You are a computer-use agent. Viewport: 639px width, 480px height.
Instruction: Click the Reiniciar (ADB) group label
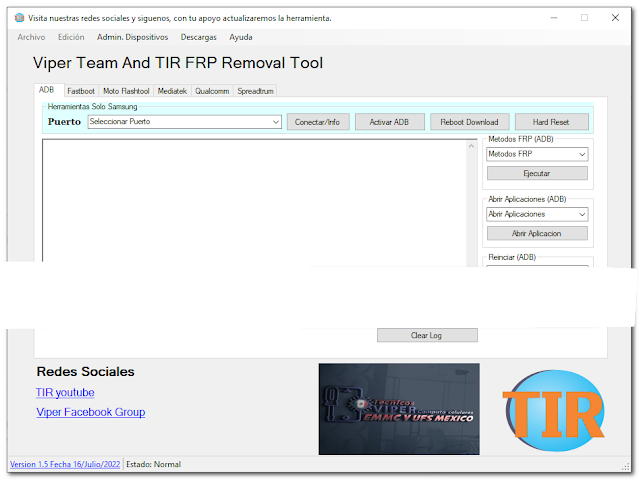[x=512, y=257]
